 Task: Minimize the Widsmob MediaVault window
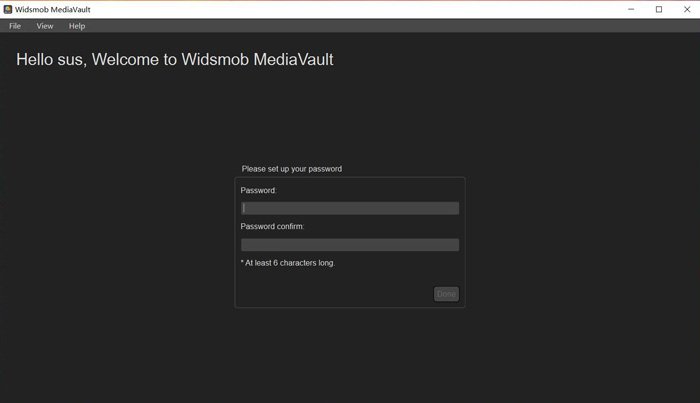[631, 9]
